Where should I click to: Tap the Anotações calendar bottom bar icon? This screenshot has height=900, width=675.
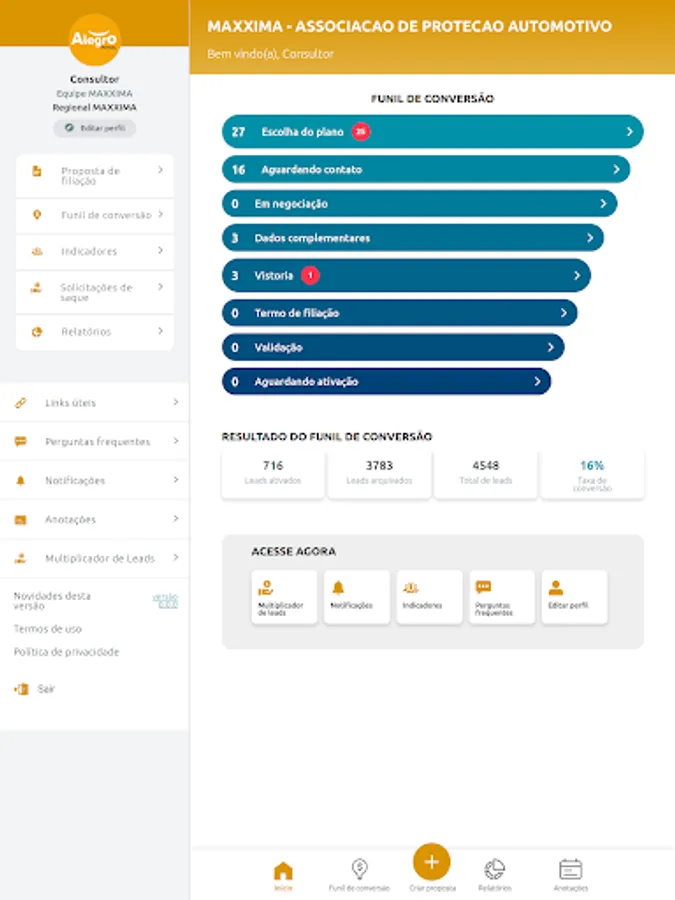pyautogui.click(x=571, y=869)
